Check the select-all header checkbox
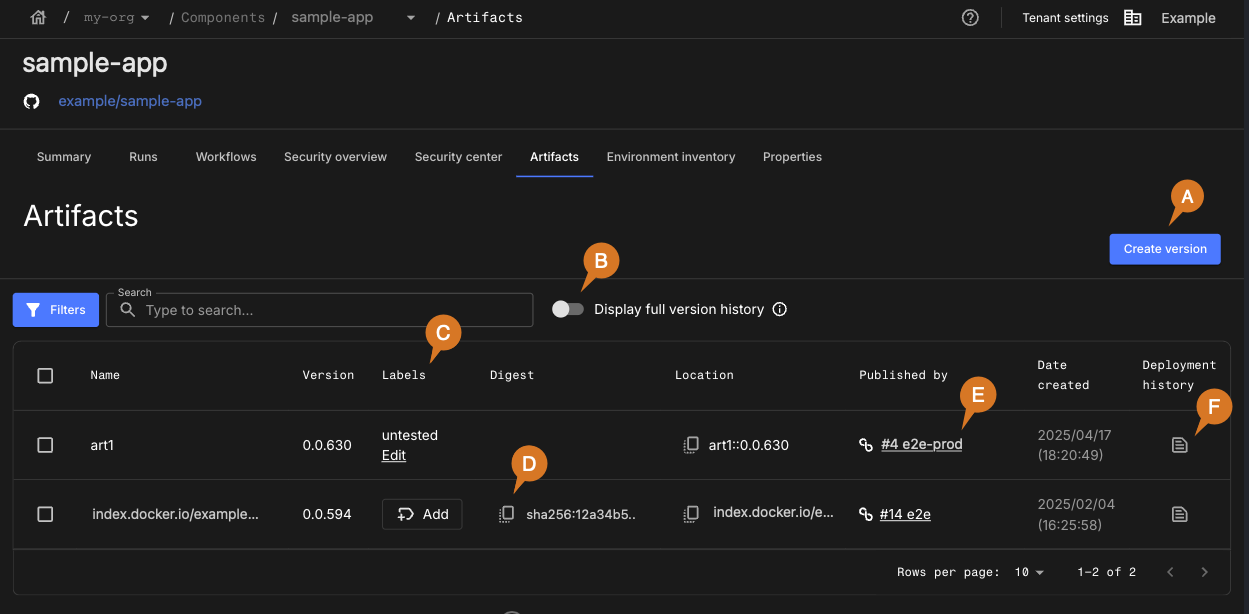The image size is (1249, 614). click(45, 376)
